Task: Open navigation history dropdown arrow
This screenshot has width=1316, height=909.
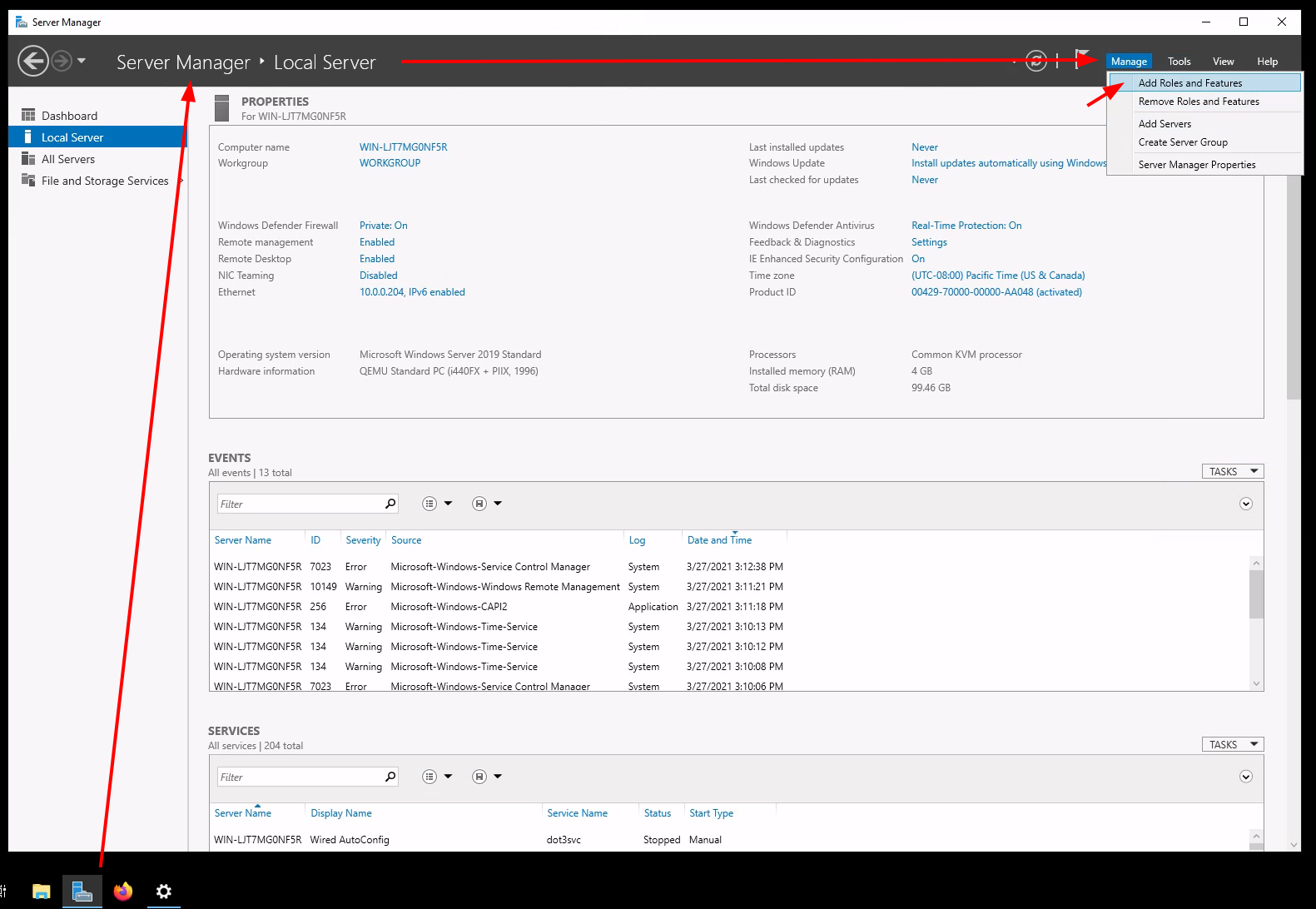Action: pyautogui.click(x=82, y=61)
